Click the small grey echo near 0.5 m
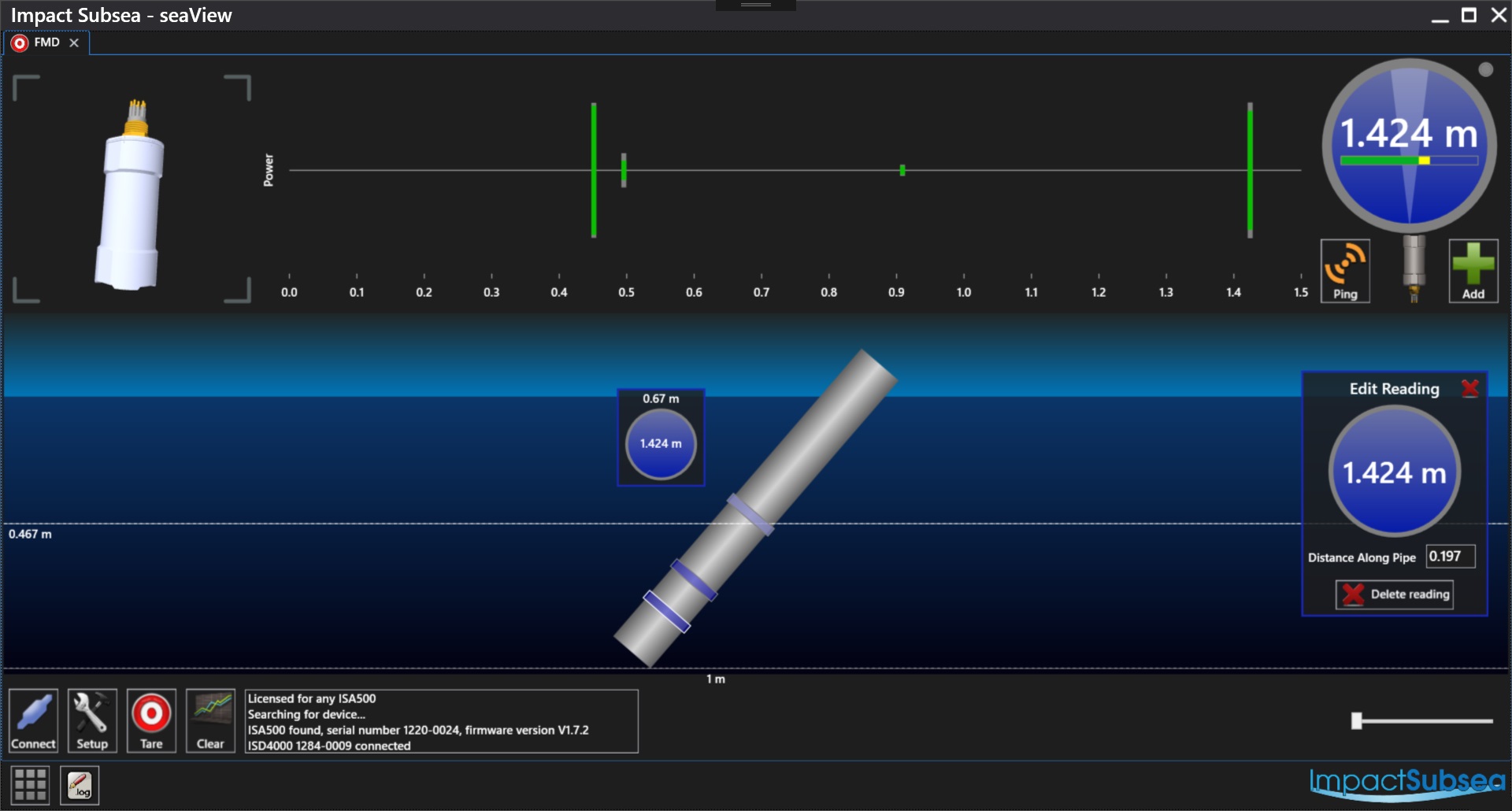1512x811 pixels. click(624, 170)
